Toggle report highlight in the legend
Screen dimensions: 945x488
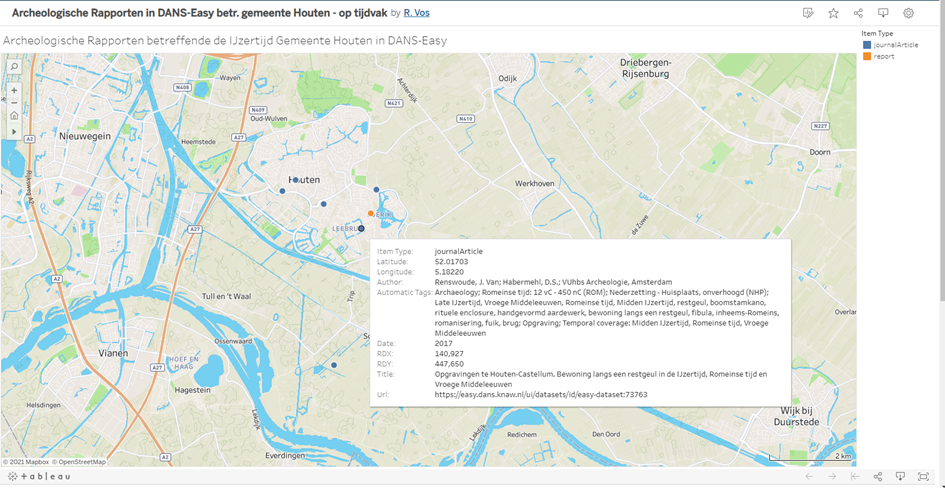pyautogui.click(x=884, y=57)
